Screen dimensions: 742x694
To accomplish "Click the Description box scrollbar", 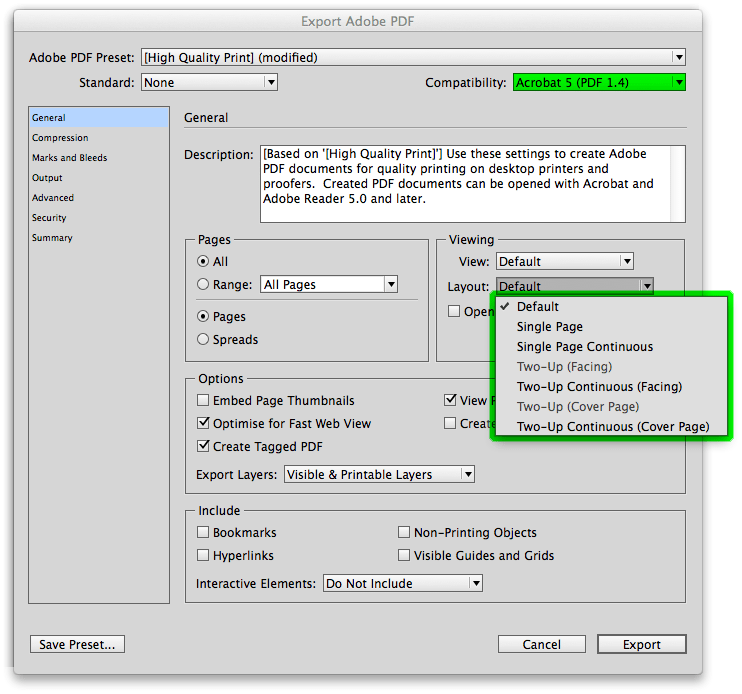I will coord(678,184).
